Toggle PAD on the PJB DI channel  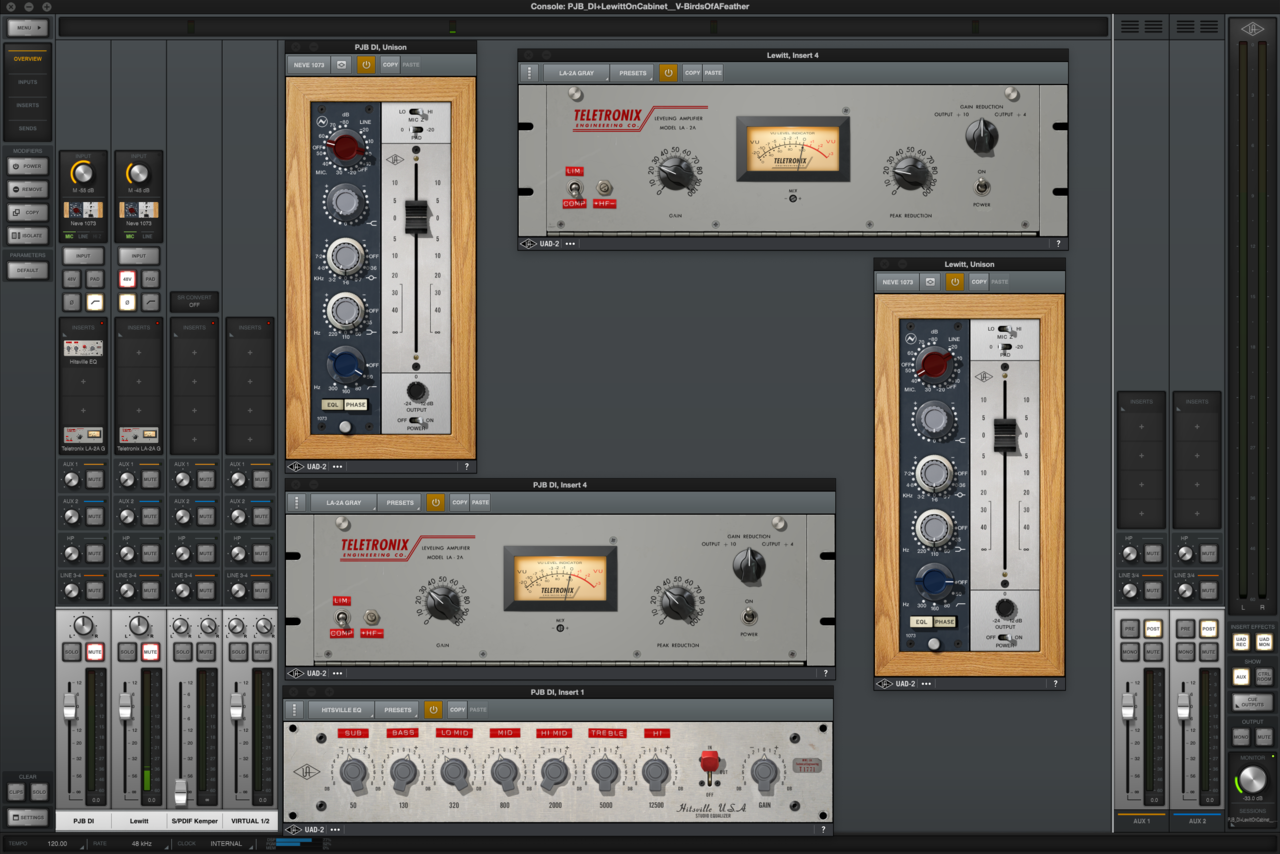(x=95, y=279)
